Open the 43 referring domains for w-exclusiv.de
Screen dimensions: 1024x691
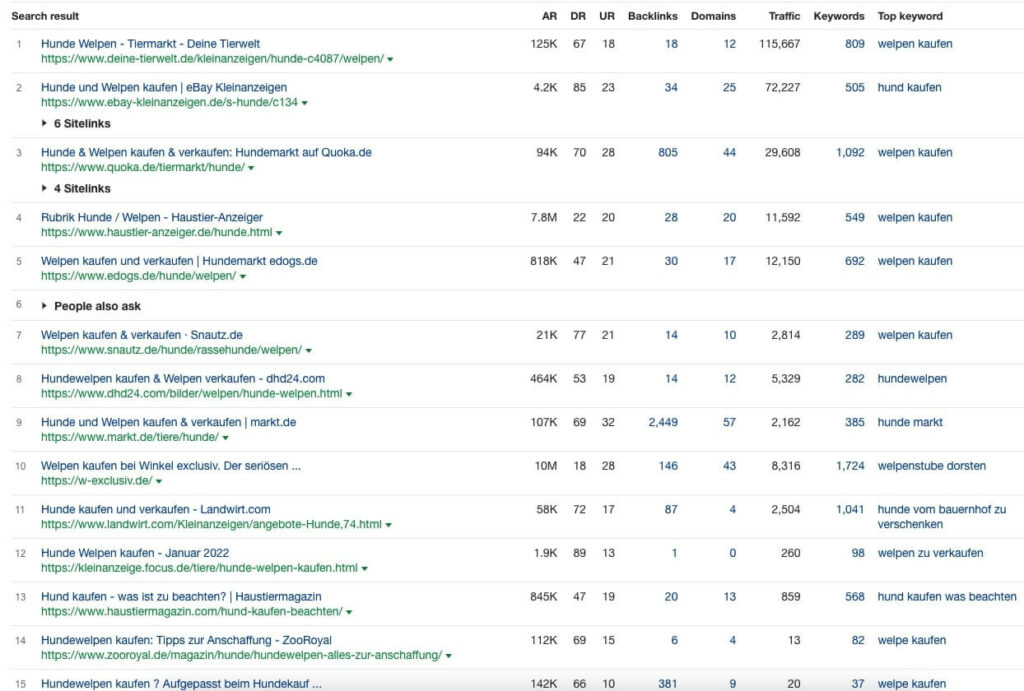(x=729, y=466)
